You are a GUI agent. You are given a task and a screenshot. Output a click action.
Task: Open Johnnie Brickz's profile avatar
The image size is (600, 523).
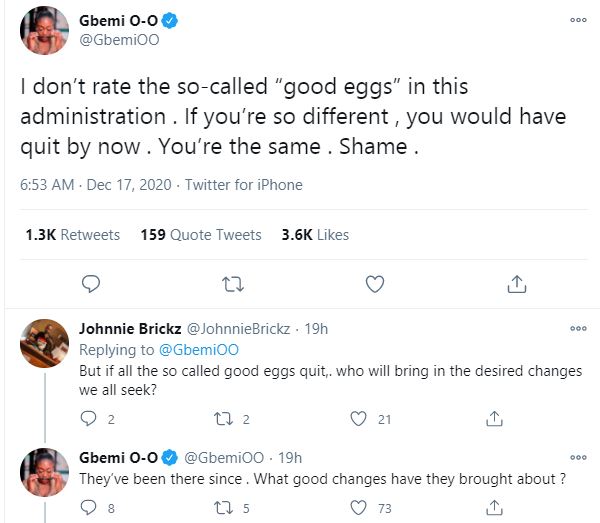[x=45, y=342]
